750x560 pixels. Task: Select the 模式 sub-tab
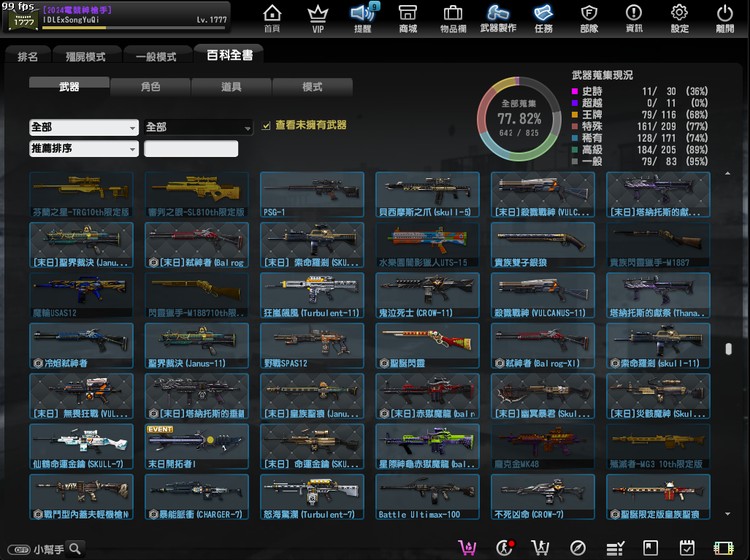click(x=312, y=87)
